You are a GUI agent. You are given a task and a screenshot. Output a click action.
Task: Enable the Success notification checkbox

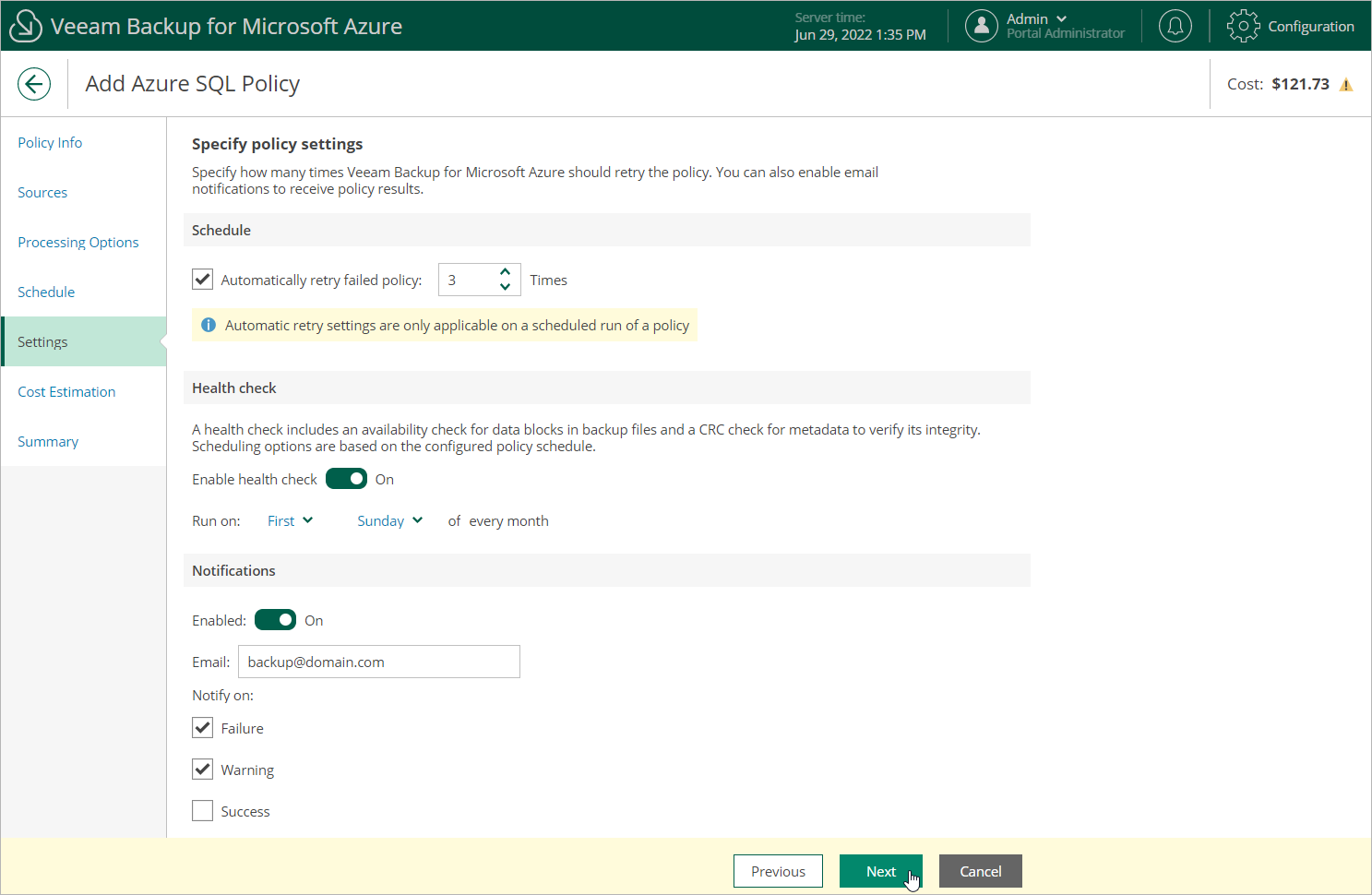pyautogui.click(x=202, y=811)
